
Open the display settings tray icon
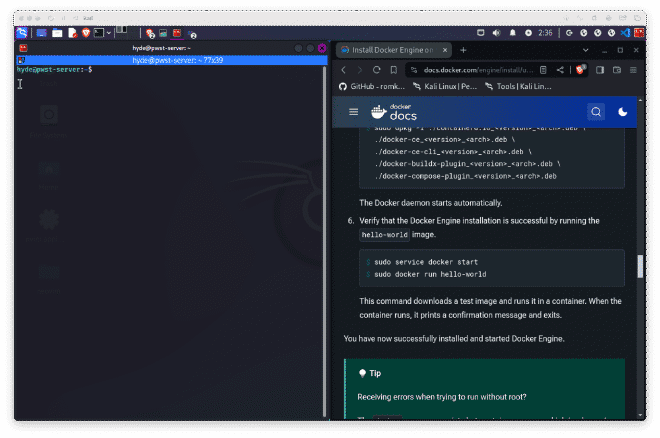pyautogui.click(x=480, y=33)
